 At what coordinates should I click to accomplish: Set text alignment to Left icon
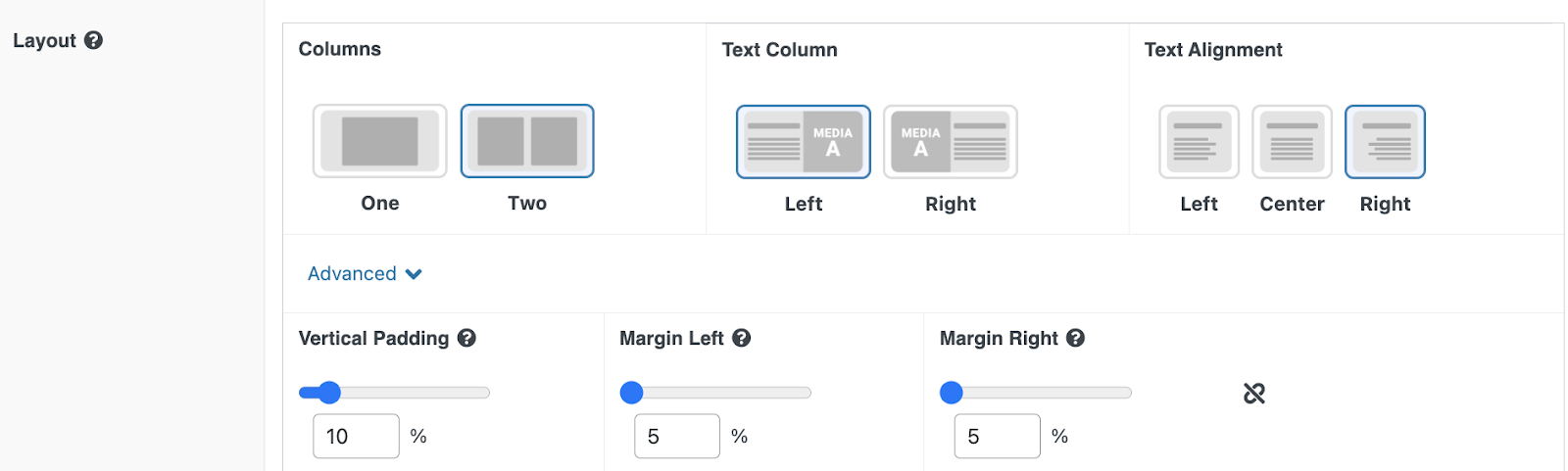tap(1199, 142)
